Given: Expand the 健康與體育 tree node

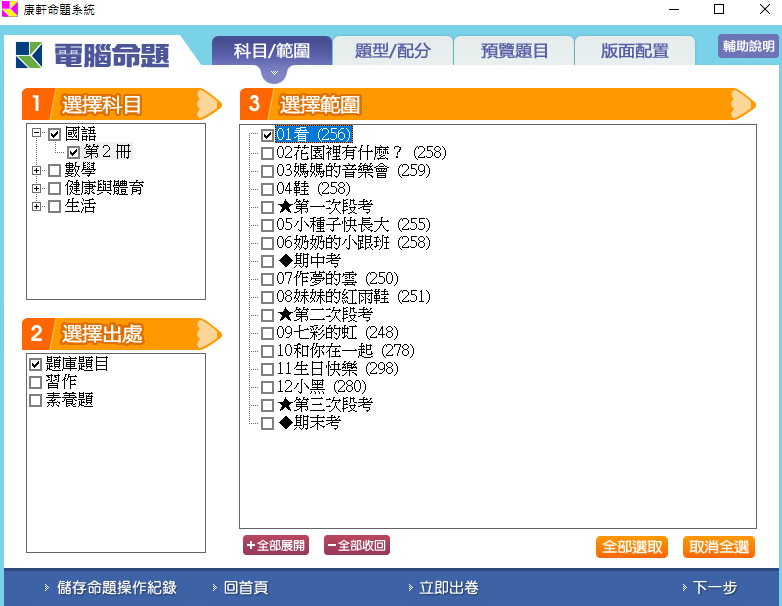Looking at the screenshot, I should click(37, 189).
